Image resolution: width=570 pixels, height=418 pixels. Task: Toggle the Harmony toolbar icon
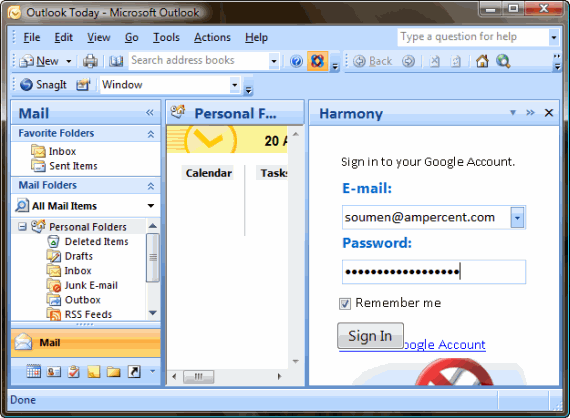pyautogui.click(x=317, y=61)
